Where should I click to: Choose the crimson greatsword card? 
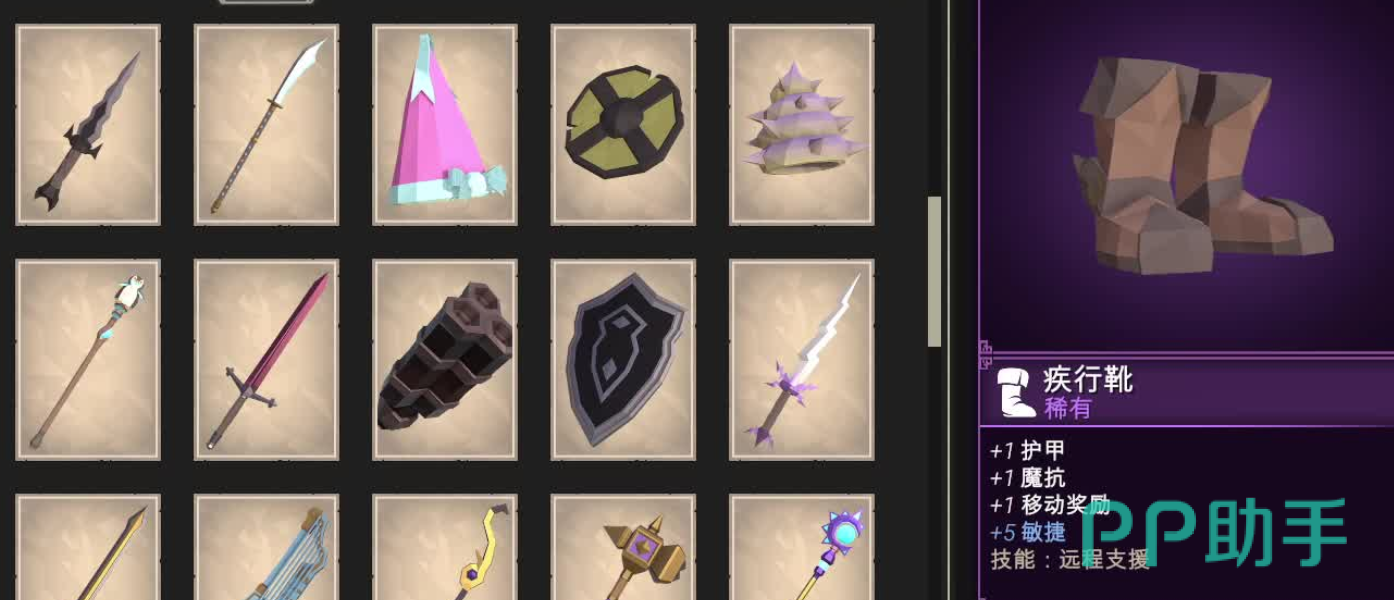pos(267,360)
